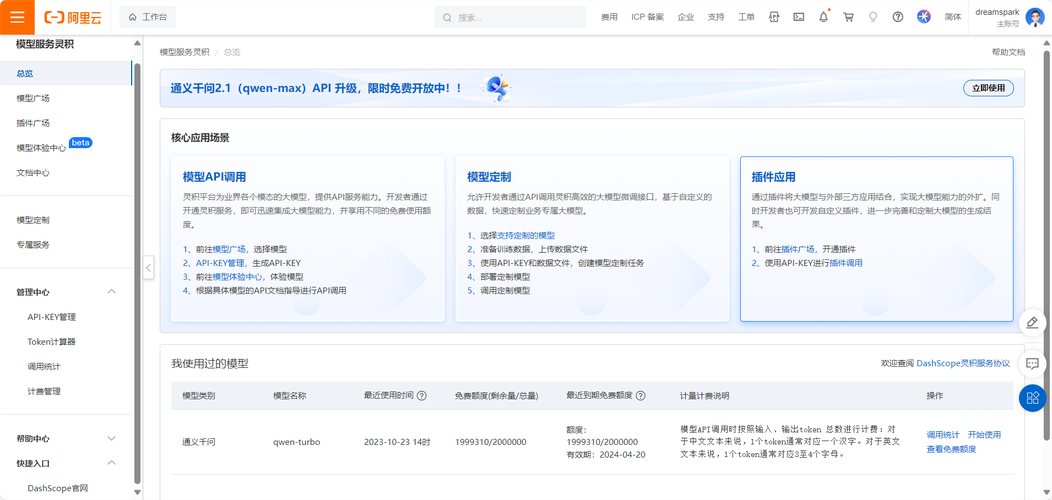Click the 1999310/2000000 free quota cell
1052x500 pixels.
click(x=490, y=442)
